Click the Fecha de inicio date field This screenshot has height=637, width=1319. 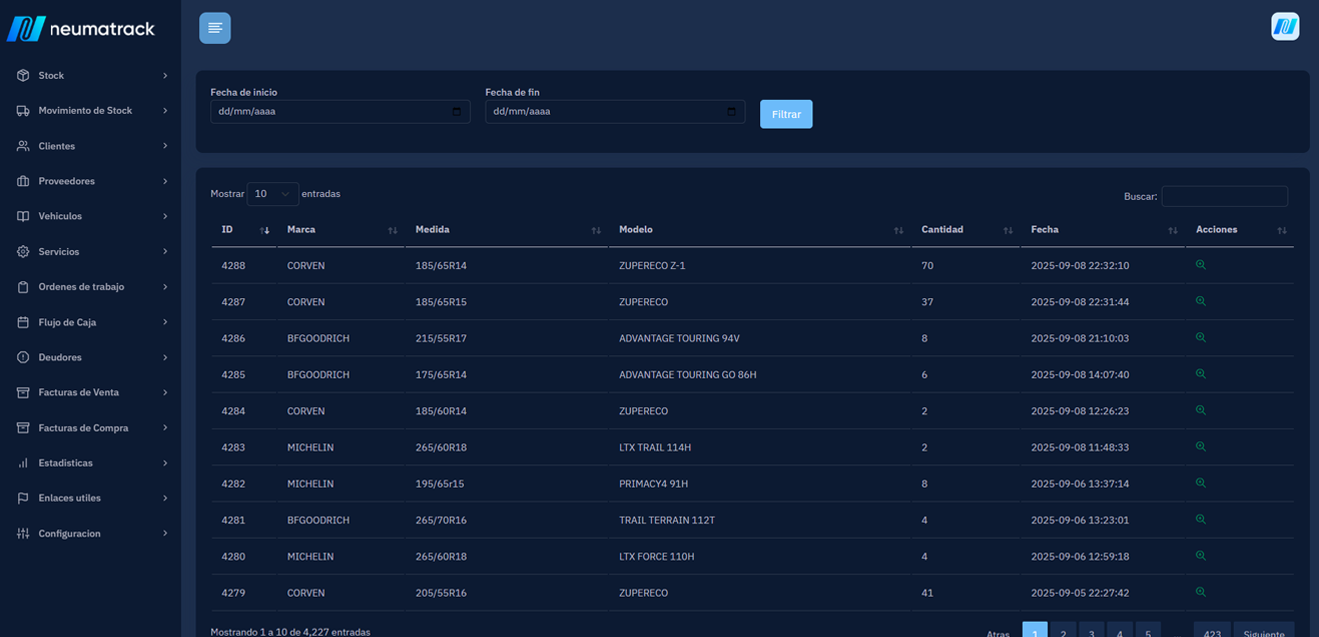(x=340, y=112)
